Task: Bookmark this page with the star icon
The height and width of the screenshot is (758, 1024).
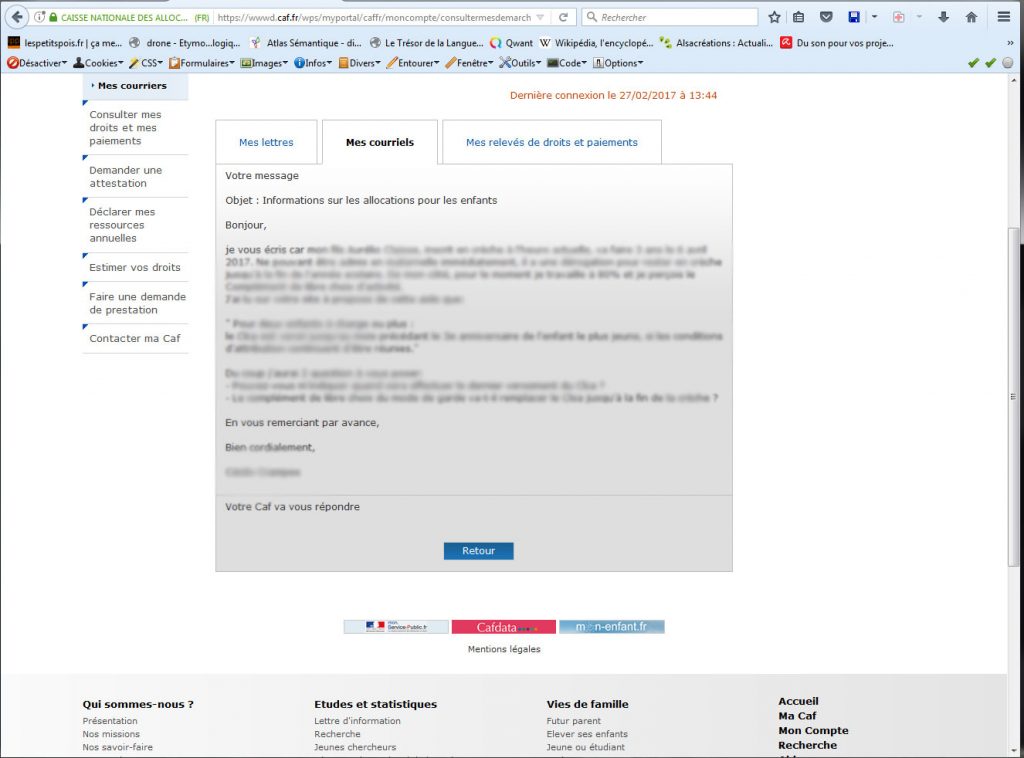Action: (774, 17)
